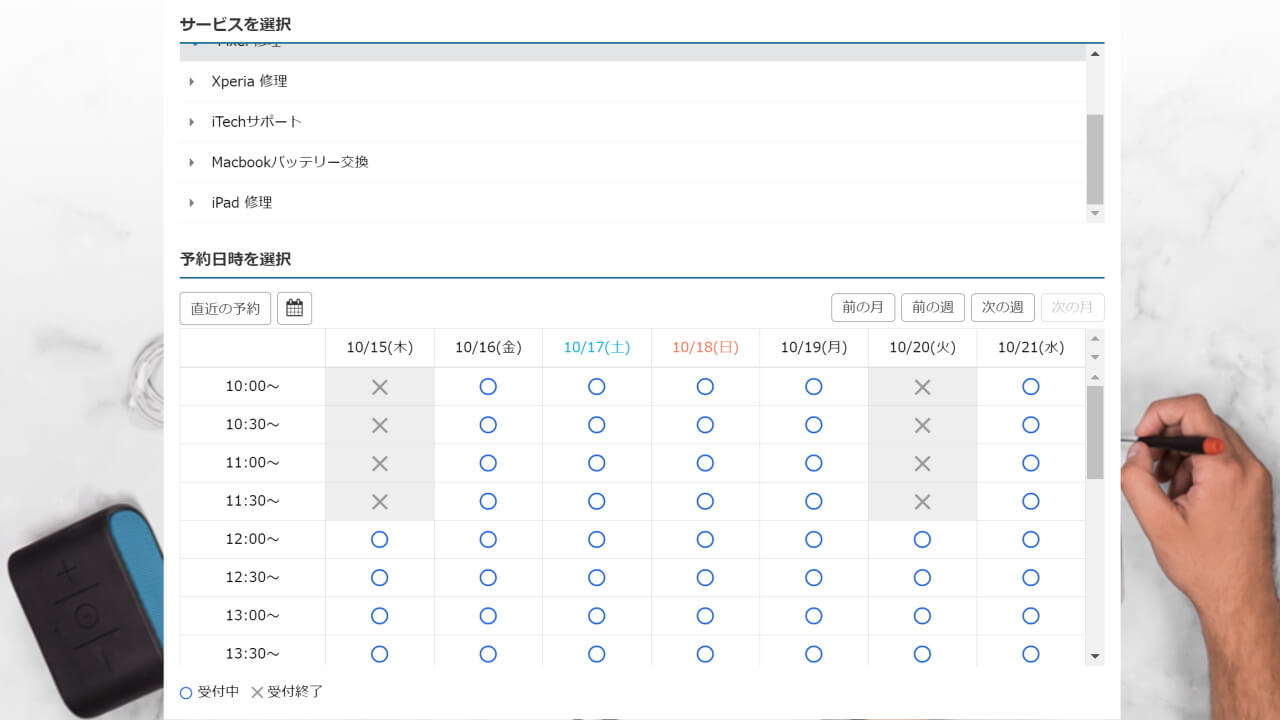Choose the 10/19 10:30 open circle
This screenshot has height=720, width=1280.
pos(814,425)
